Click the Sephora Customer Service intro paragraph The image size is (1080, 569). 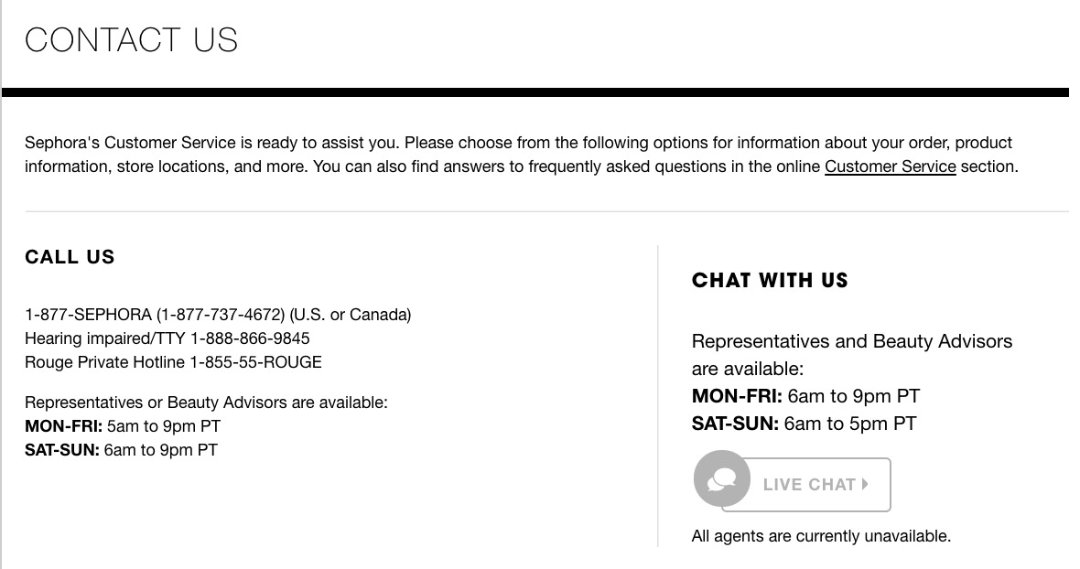tap(520, 155)
